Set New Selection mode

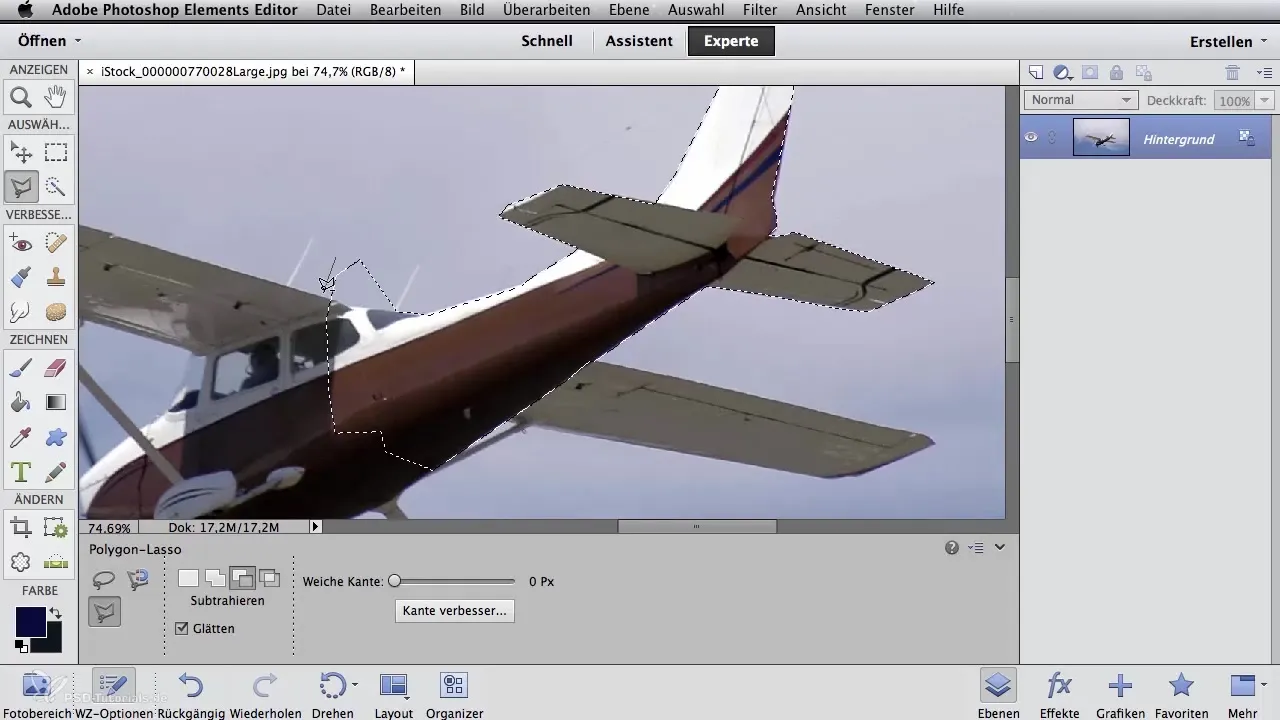(188, 577)
